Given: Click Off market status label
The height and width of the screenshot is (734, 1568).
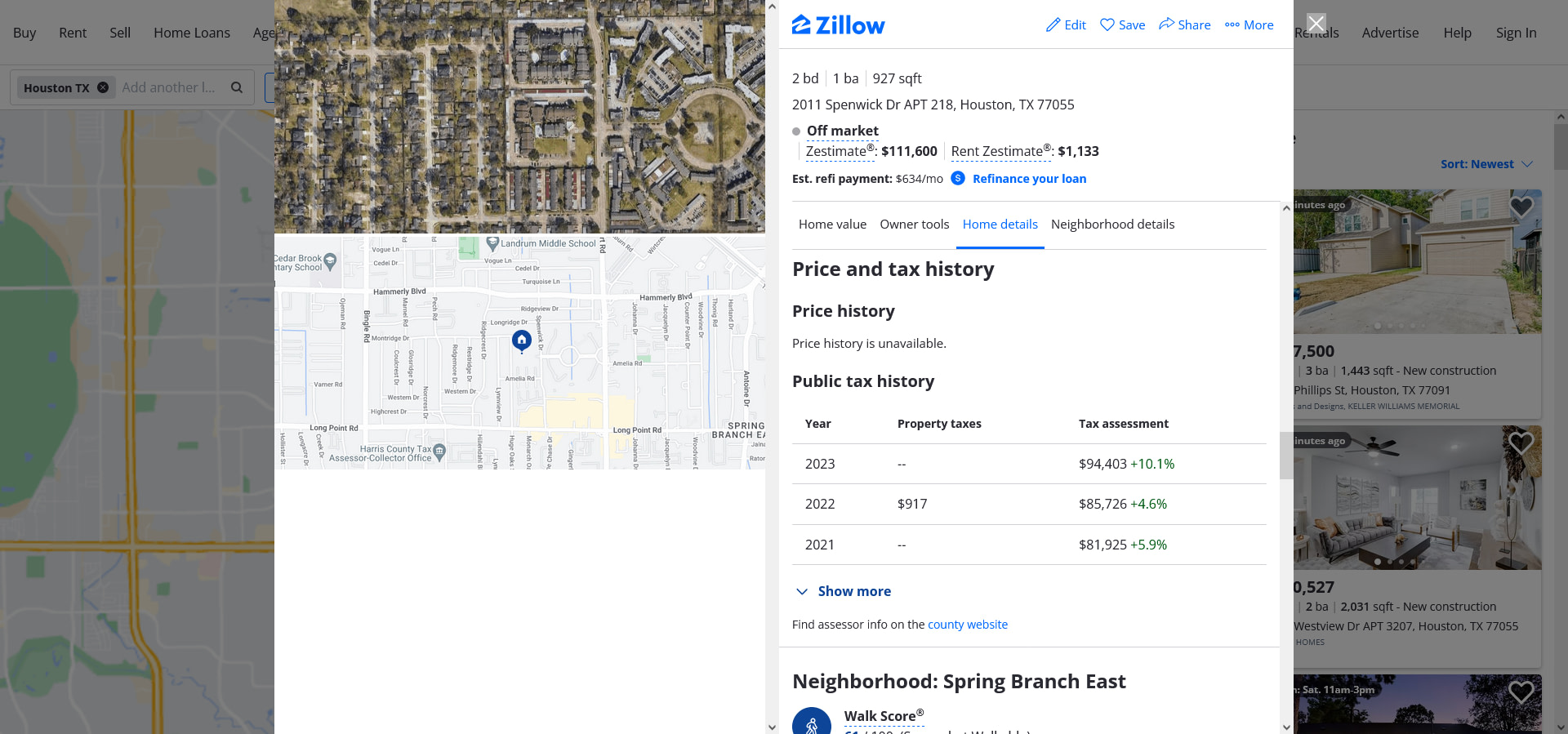Looking at the screenshot, I should [842, 131].
